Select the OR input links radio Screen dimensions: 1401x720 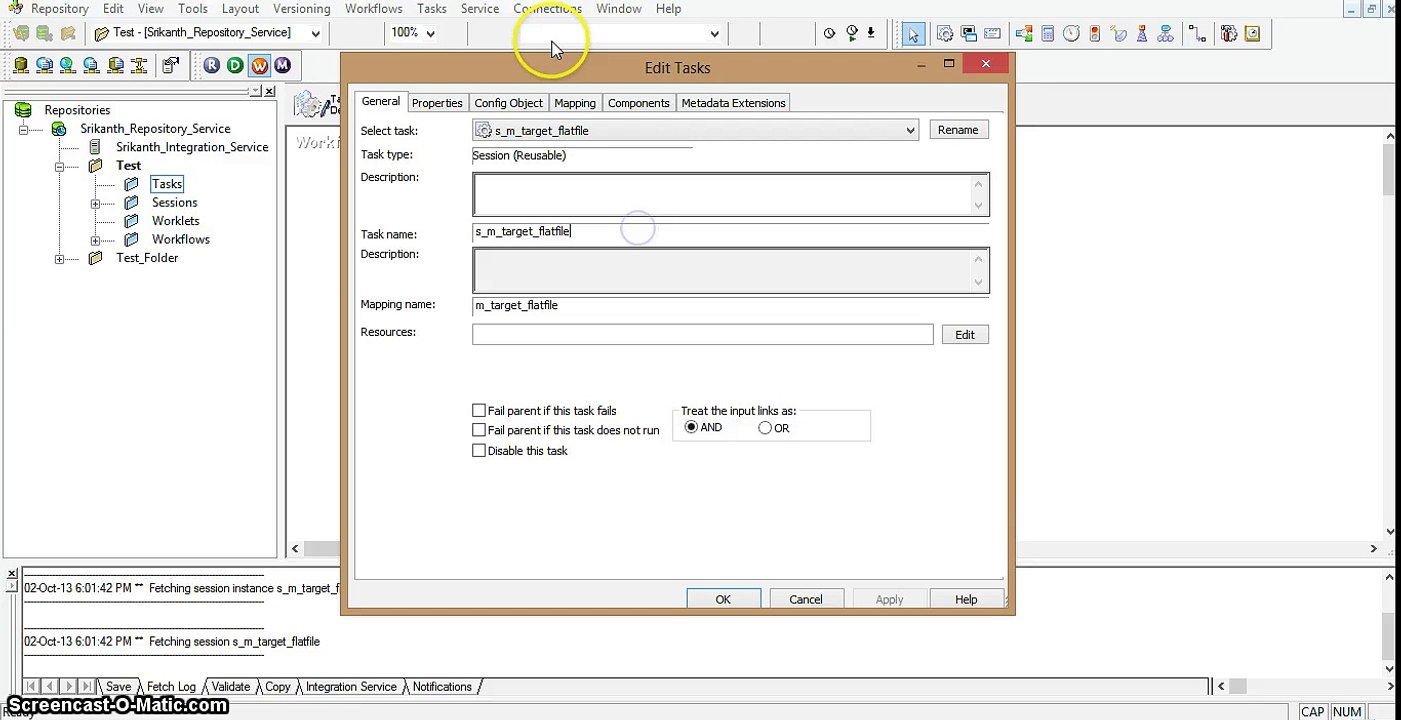pos(765,428)
